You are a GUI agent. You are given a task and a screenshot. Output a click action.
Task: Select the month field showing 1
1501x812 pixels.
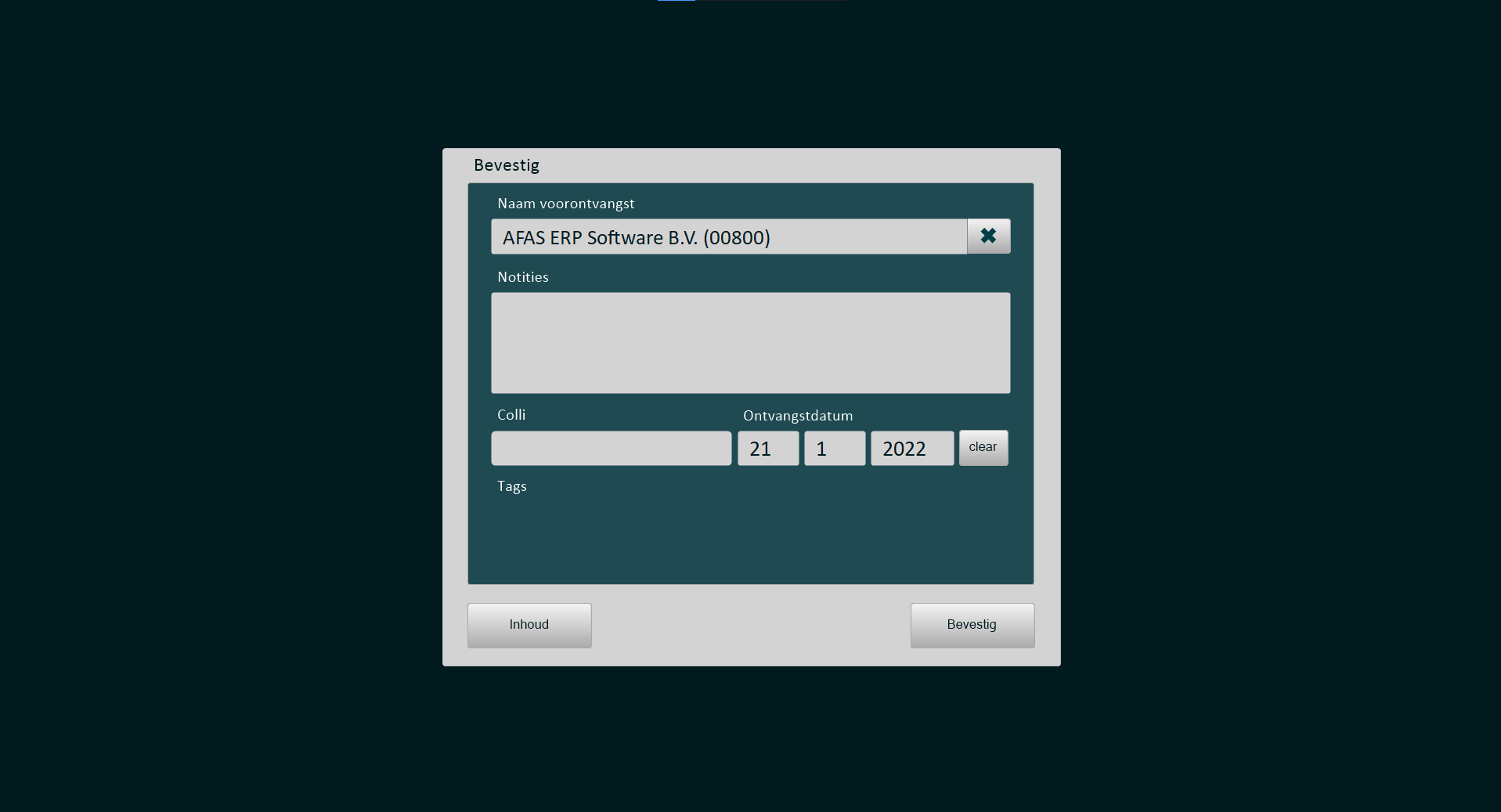coord(835,449)
